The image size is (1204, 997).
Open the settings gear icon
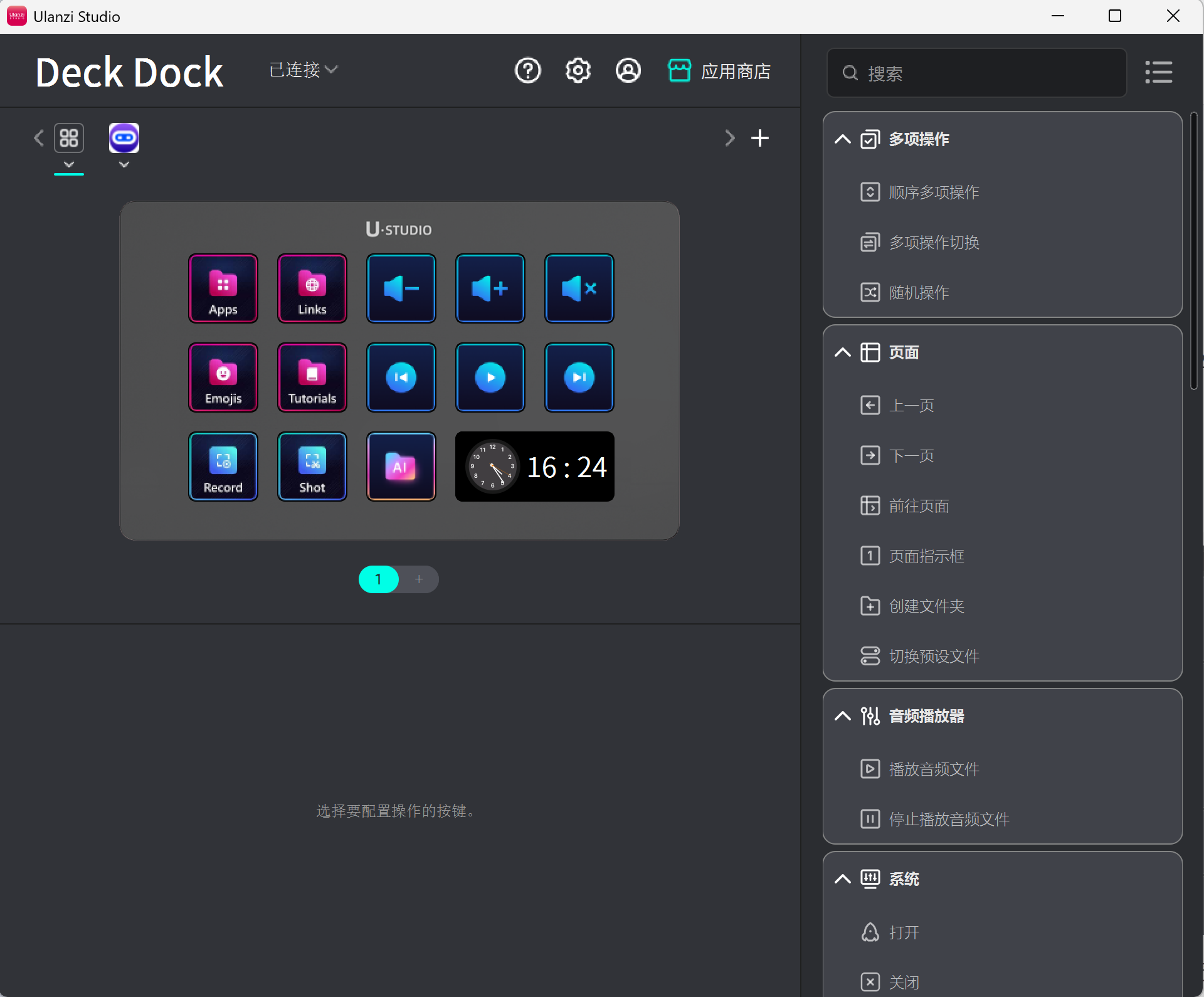click(x=578, y=71)
